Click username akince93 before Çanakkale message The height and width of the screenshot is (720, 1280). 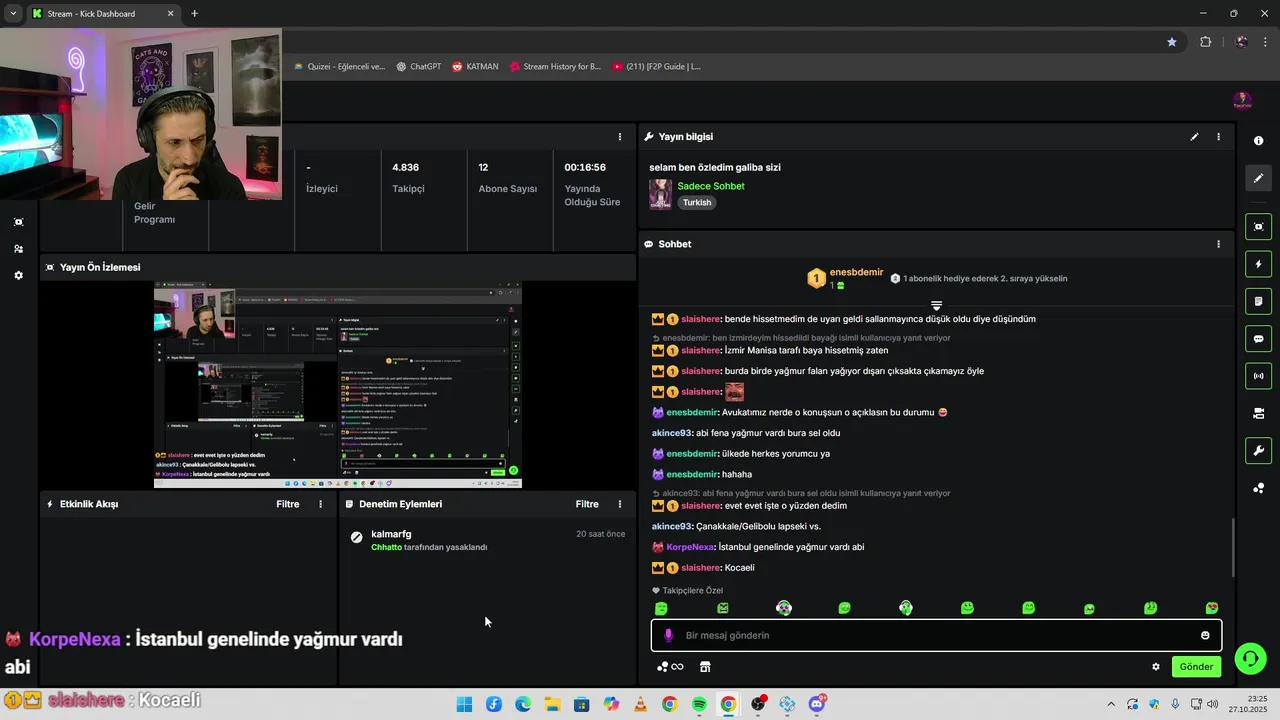671,526
